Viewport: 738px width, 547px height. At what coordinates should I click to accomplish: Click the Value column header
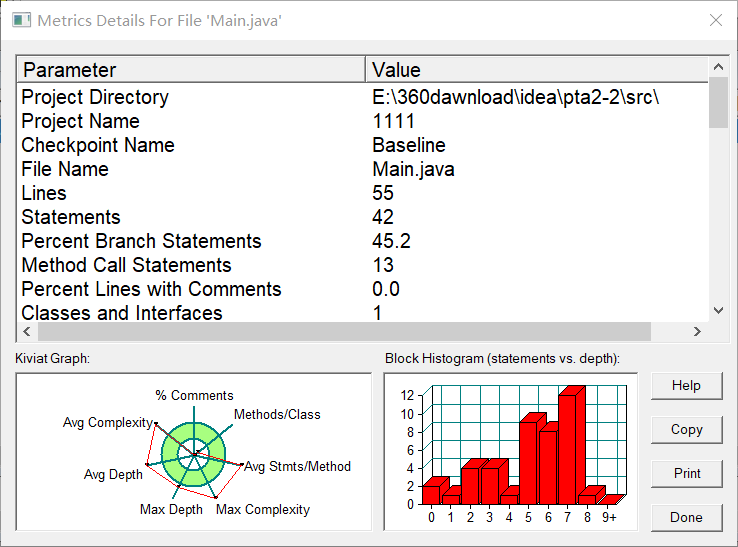tap(537, 70)
